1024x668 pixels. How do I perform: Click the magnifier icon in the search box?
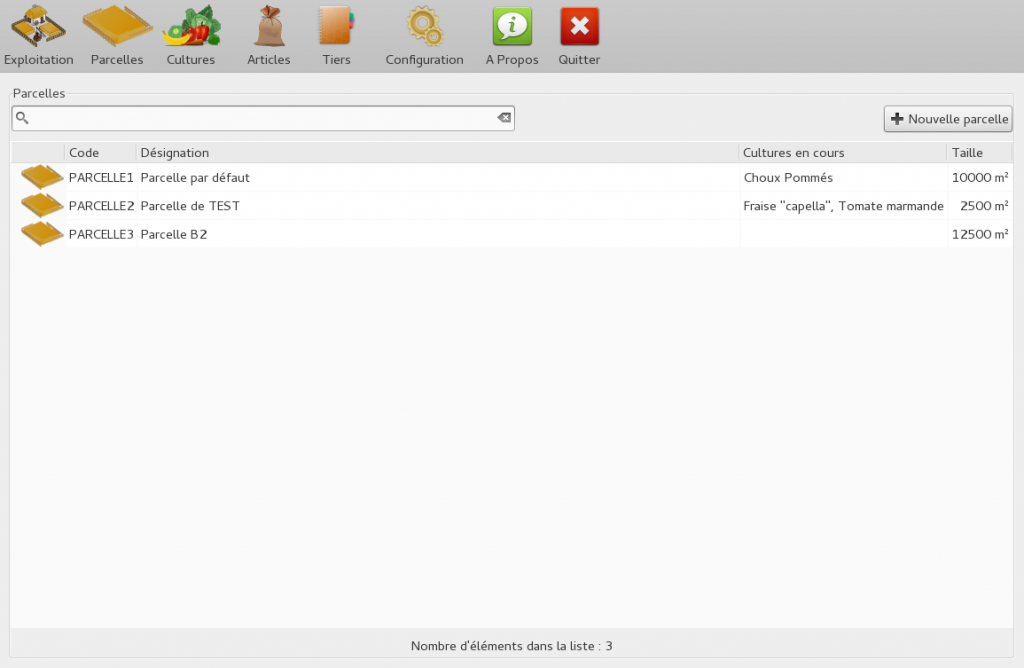coord(22,118)
